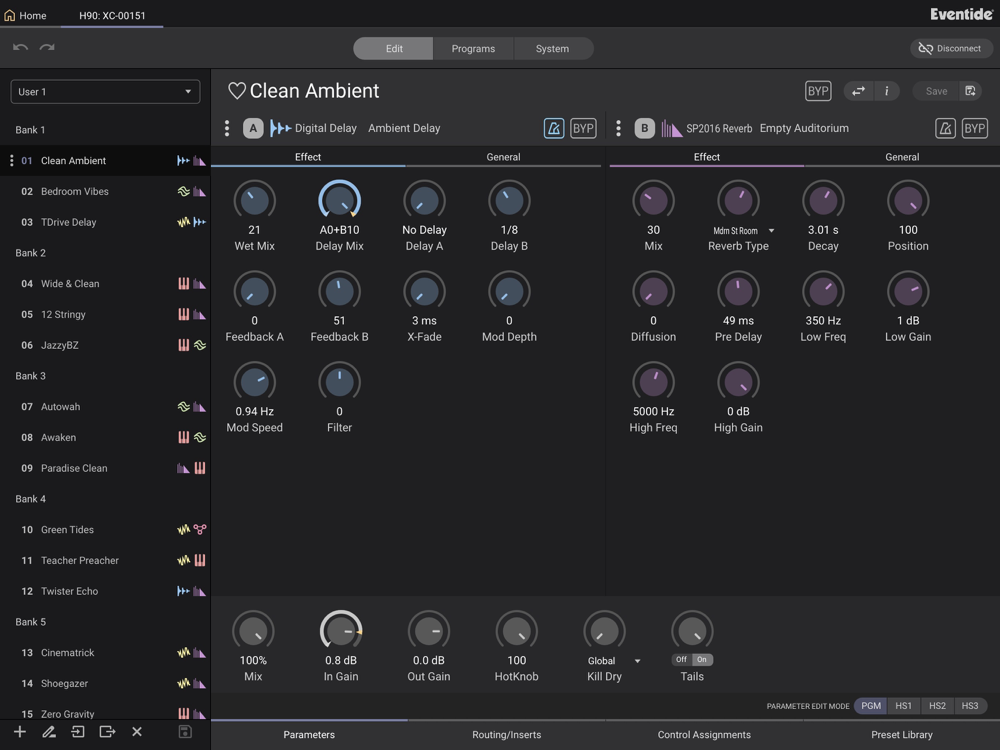Image resolution: width=1000 pixels, height=750 pixels.
Task: Open the Preset Library tab
Action: 902,735
